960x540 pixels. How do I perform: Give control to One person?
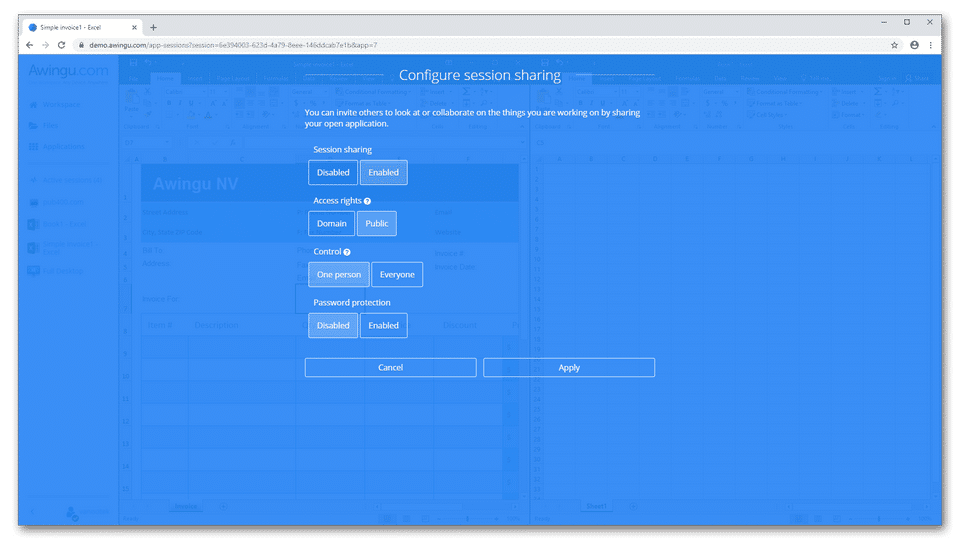[x=339, y=274]
